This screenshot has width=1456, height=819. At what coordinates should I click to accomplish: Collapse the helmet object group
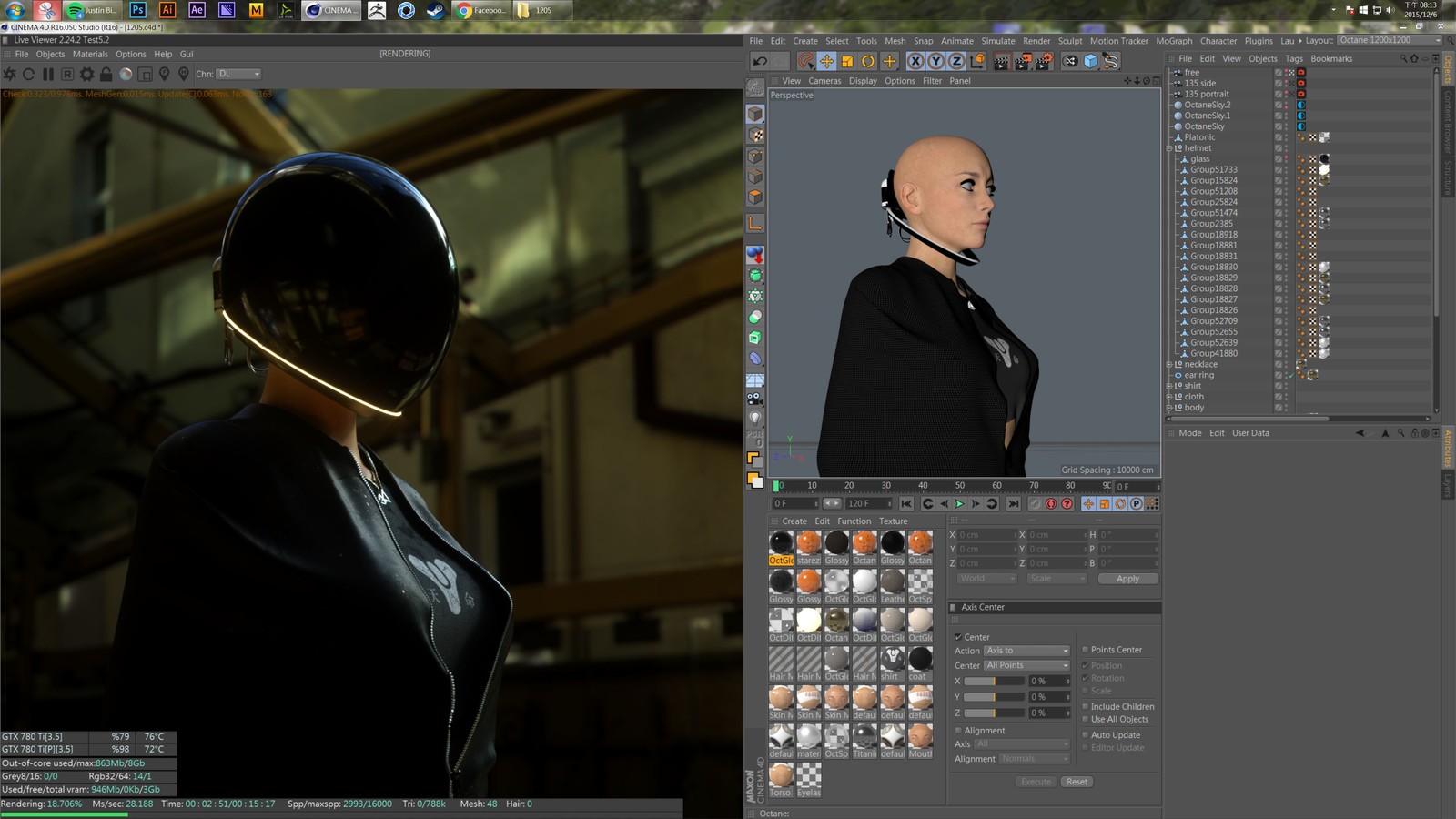click(1169, 148)
